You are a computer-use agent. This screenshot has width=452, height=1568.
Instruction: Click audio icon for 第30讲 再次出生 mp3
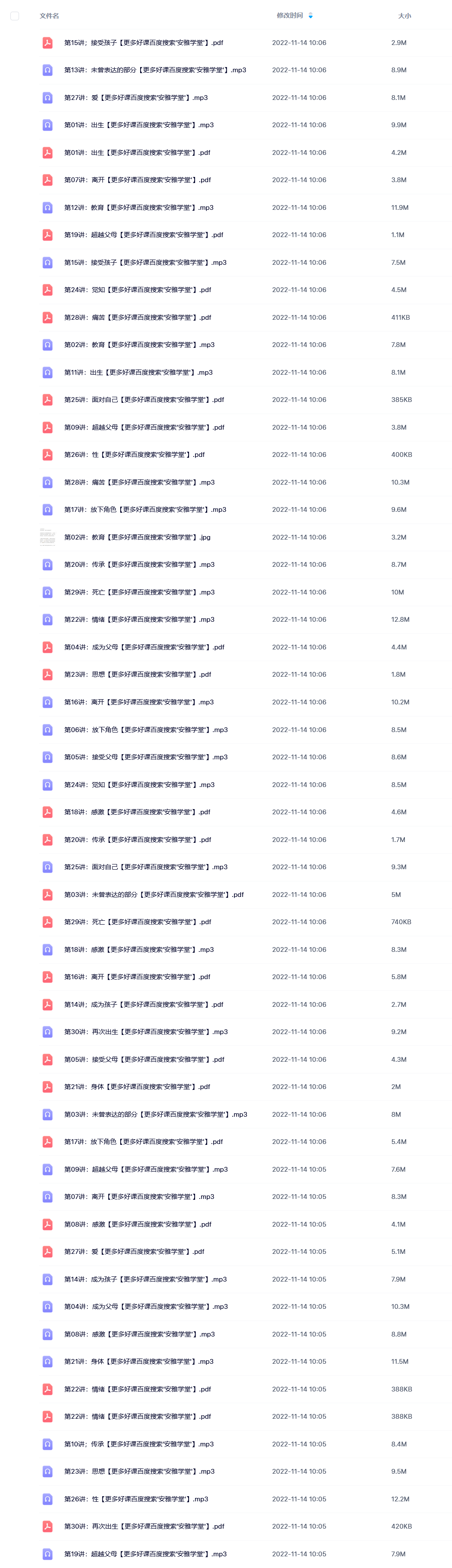(48, 1032)
